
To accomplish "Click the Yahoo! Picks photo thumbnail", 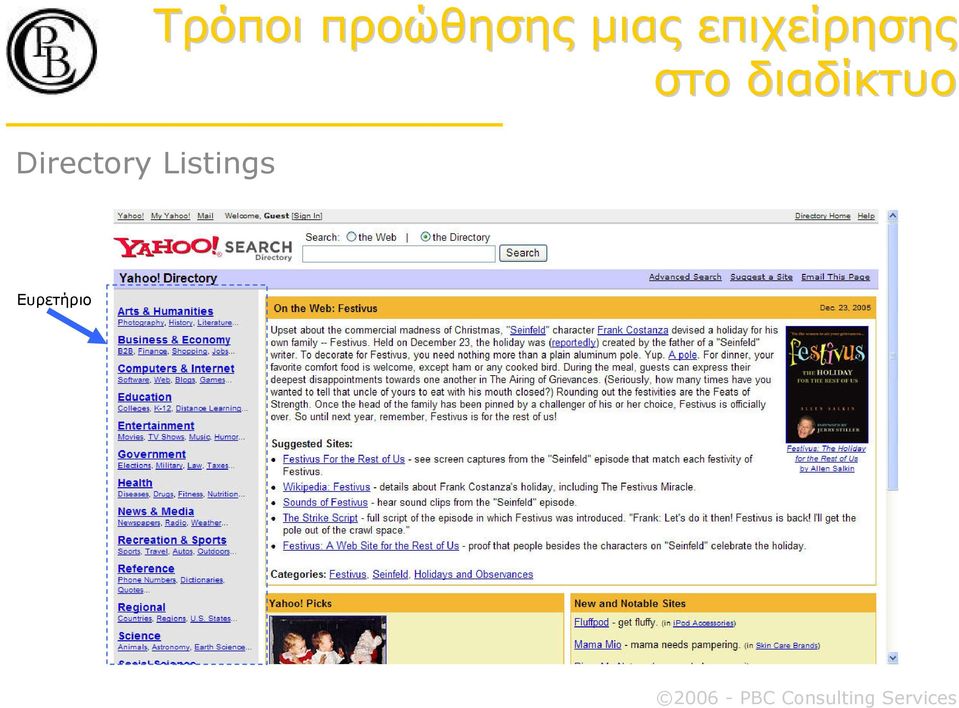I will click(328, 640).
